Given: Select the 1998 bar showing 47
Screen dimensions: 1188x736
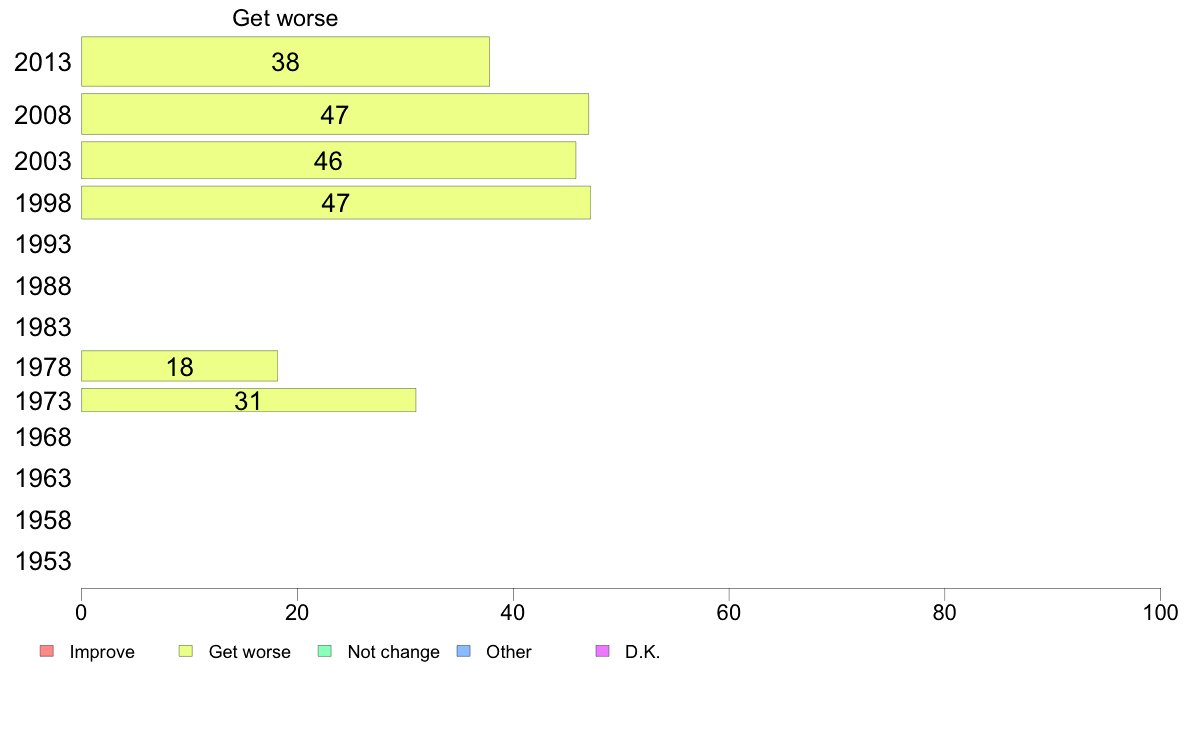Looking at the screenshot, I should pos(336,203).
